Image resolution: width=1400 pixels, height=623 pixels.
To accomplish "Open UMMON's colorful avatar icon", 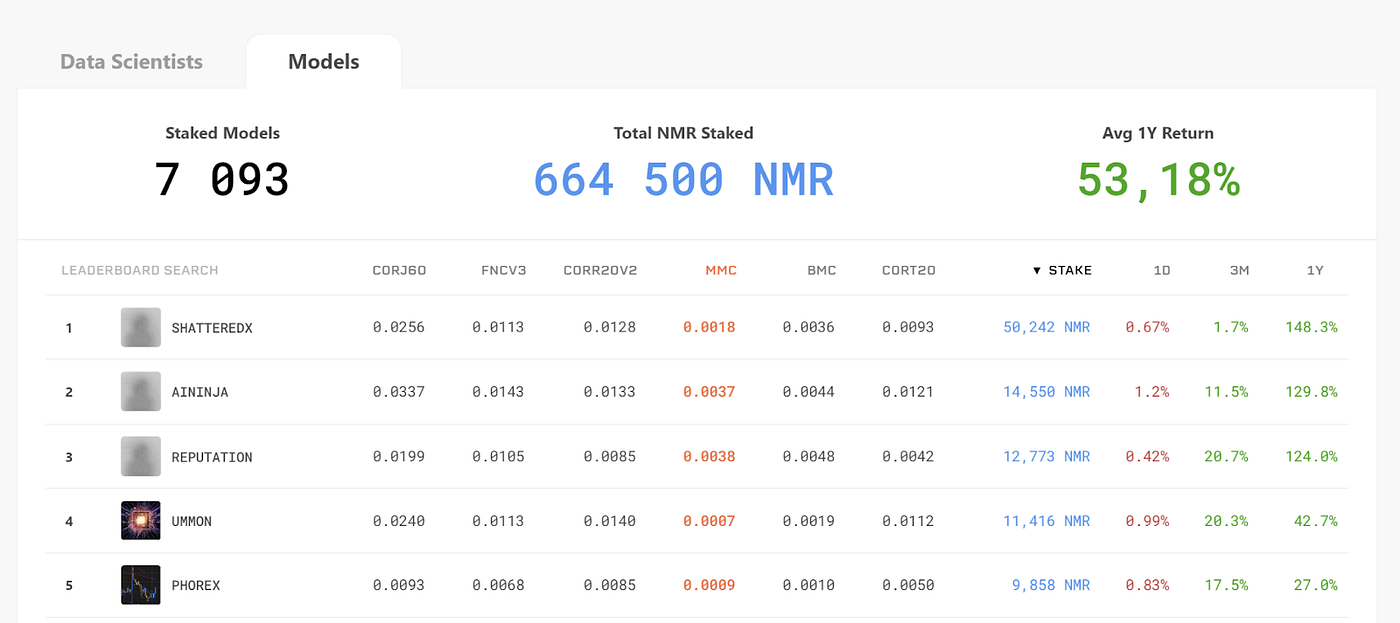I will coord(140,520).
